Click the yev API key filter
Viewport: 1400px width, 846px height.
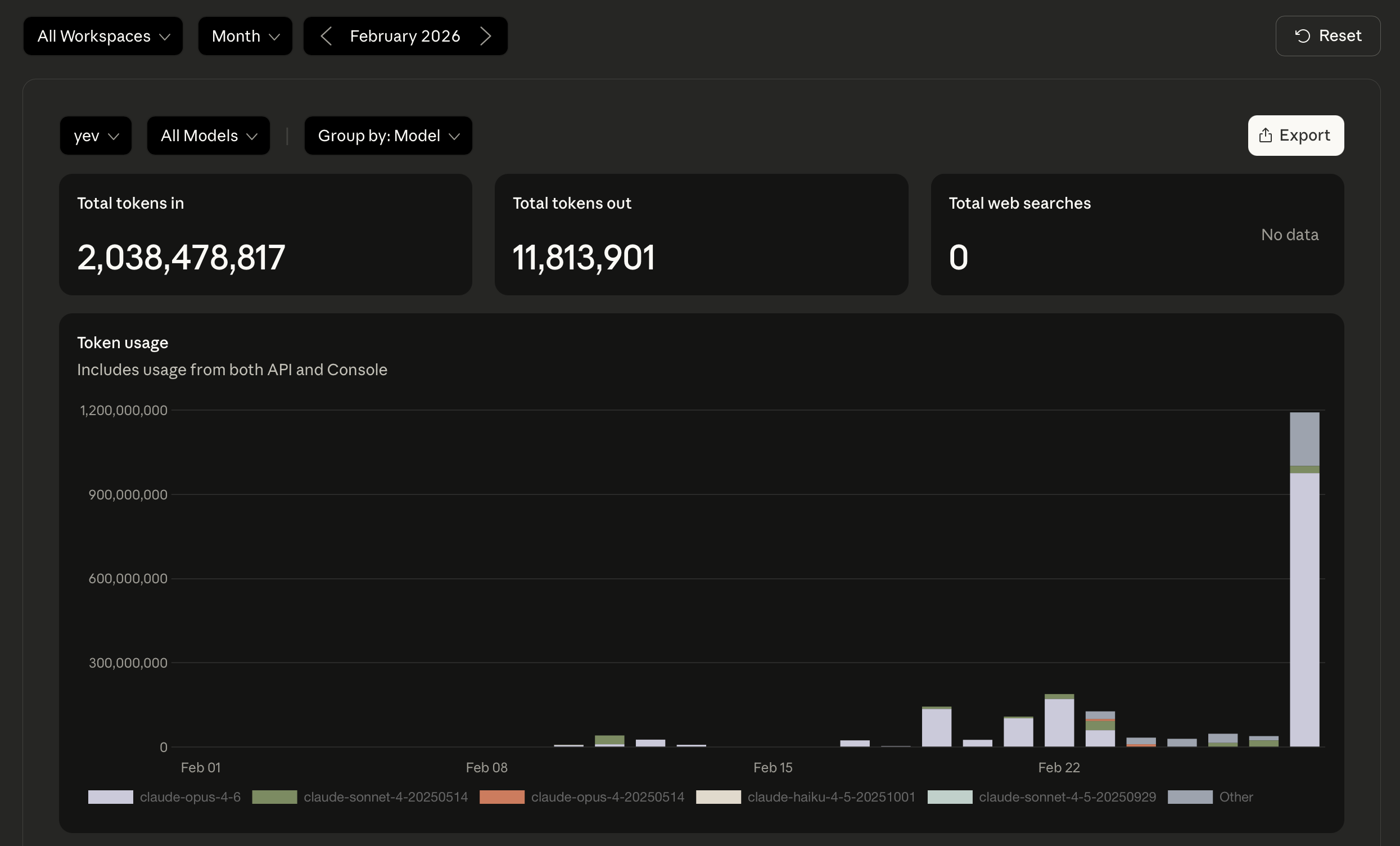click(96, 136)
